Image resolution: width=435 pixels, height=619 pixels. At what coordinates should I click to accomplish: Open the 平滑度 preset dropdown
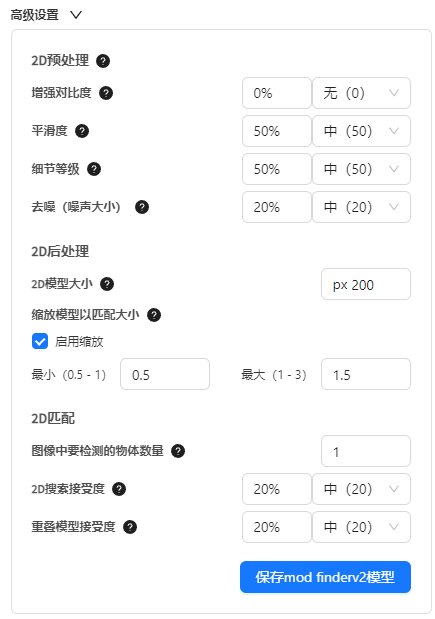click(x=362, y=131)
